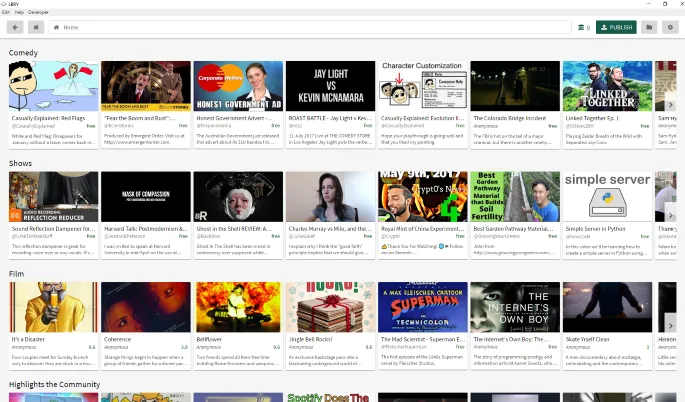
Task: Open Charles Murray vs Milo thumbnail
Action: (330, 197)
